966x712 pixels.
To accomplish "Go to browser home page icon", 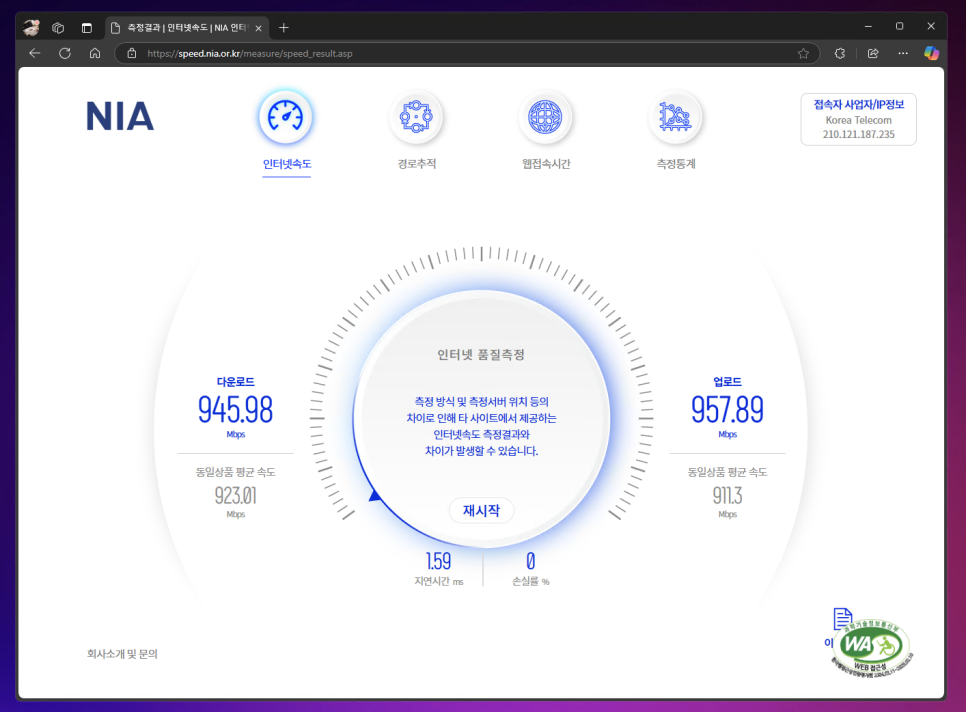I will [95, 54].
